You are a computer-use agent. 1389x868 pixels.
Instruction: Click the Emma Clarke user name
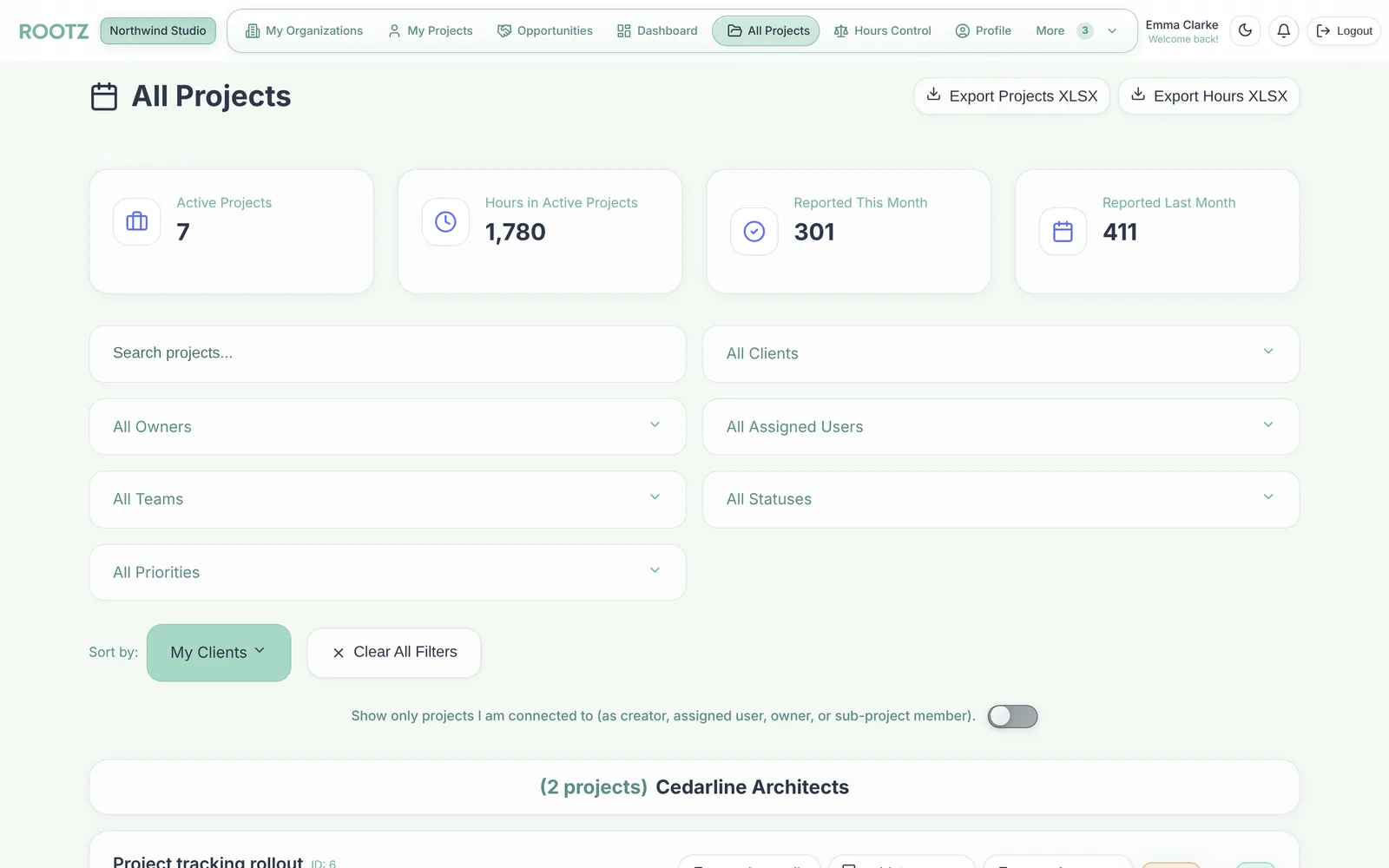coord(1182,24)
